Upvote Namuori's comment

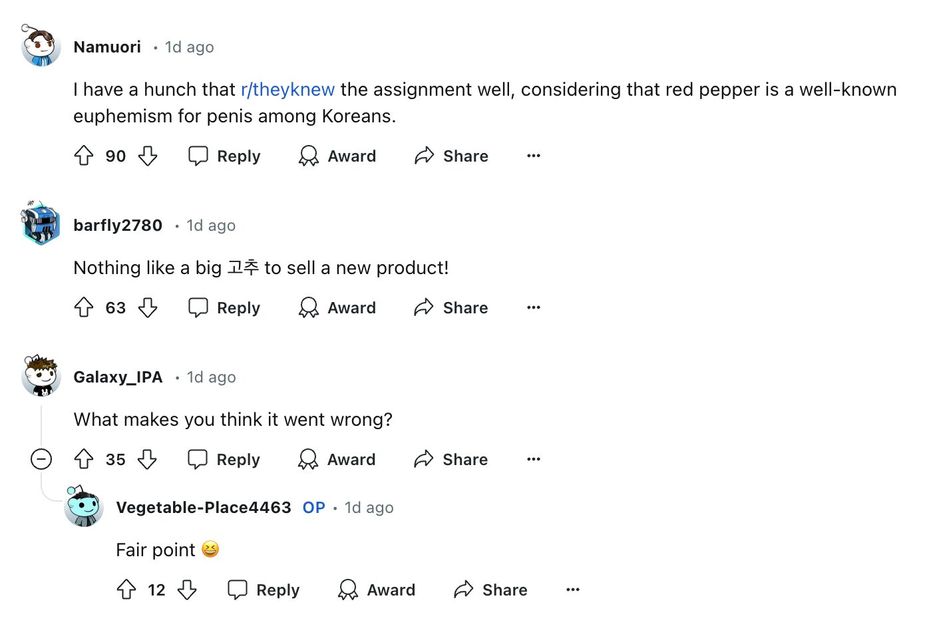tap(84, 156)
